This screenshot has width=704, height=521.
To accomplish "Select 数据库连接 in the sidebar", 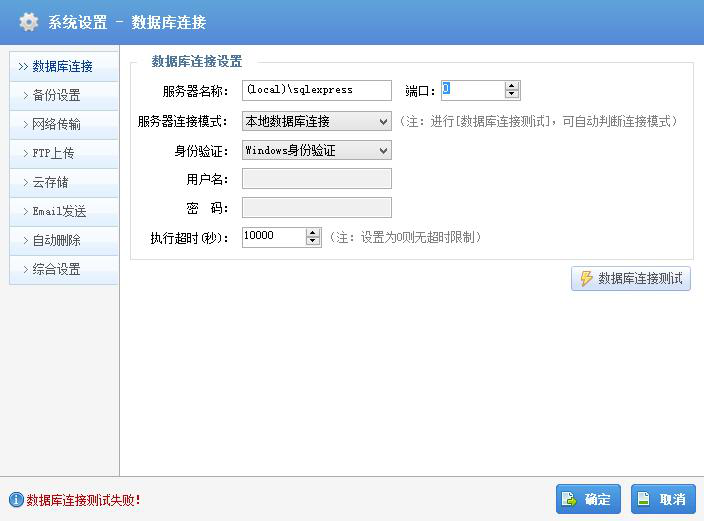I will pyautogui.click(x=64, y=66).
